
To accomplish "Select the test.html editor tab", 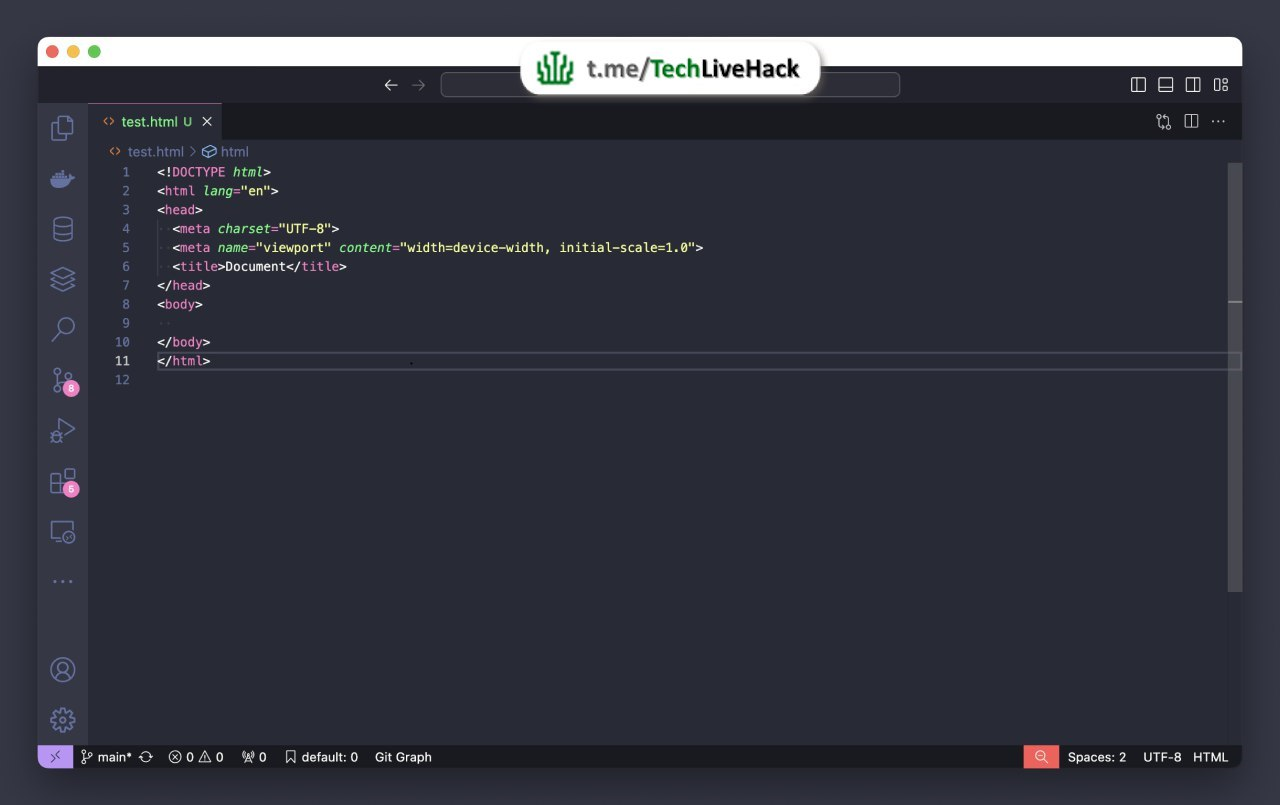I will tap(156, 122).
